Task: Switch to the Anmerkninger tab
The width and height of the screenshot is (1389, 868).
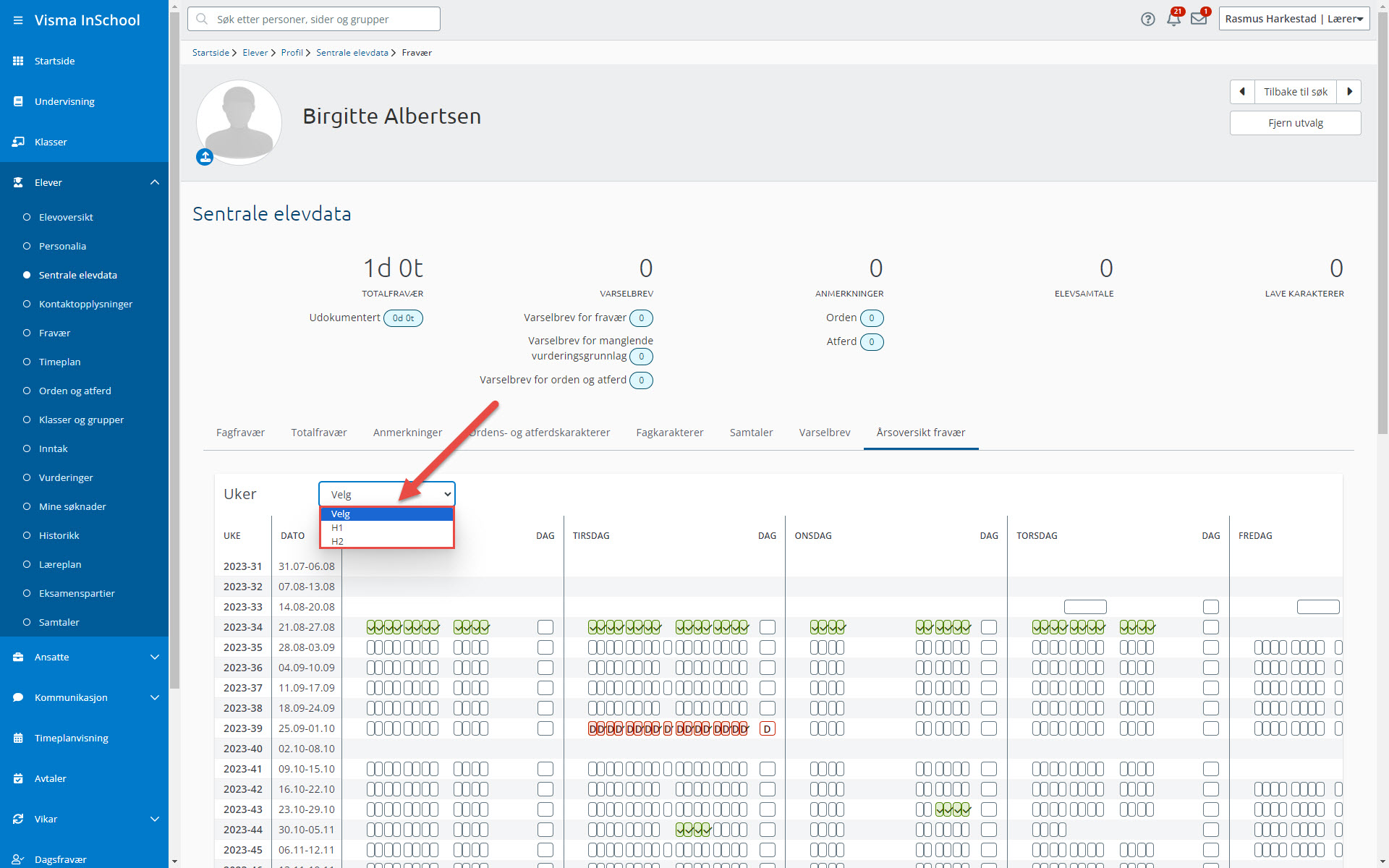Action: point(407,433)
